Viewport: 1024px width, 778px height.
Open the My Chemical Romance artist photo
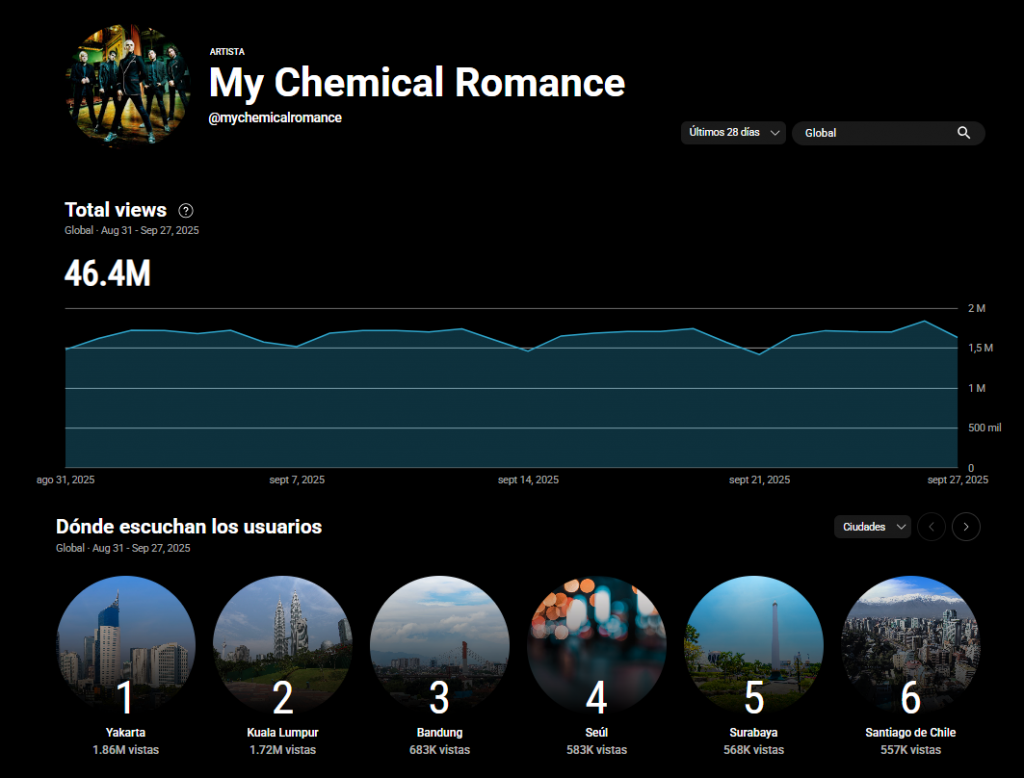click(x=128, y=85)
